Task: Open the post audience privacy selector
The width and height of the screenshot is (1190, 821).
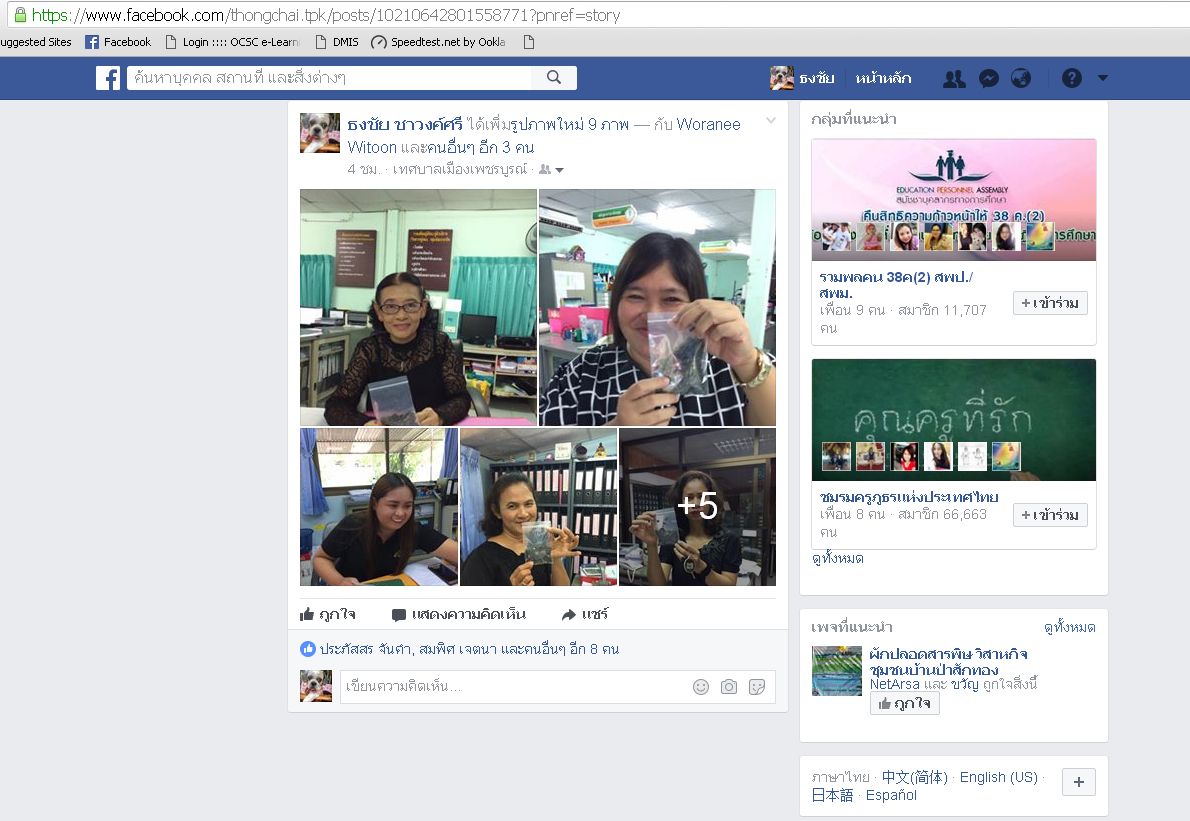Action: 551,170
